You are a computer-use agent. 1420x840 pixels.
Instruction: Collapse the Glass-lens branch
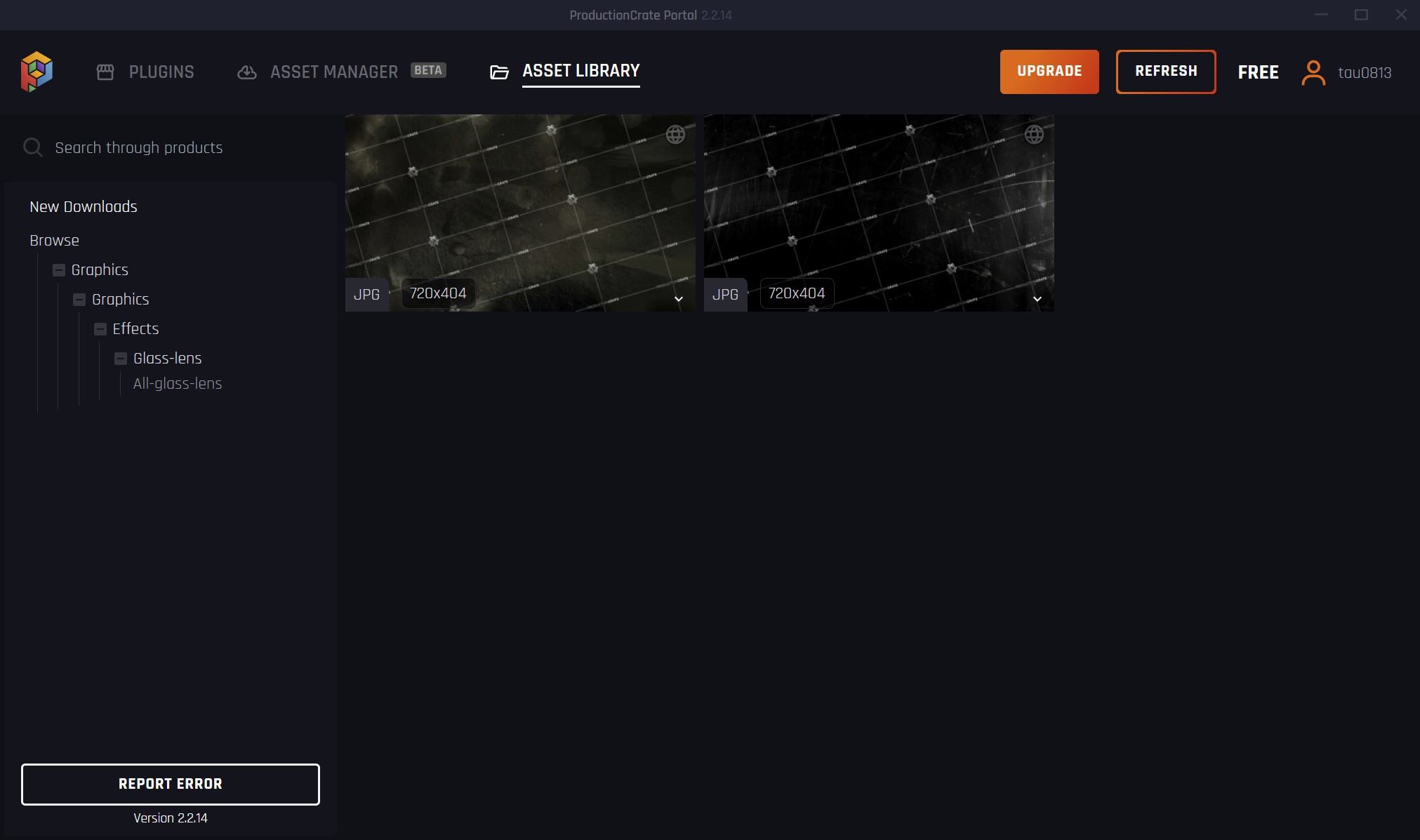click(121, 358)
